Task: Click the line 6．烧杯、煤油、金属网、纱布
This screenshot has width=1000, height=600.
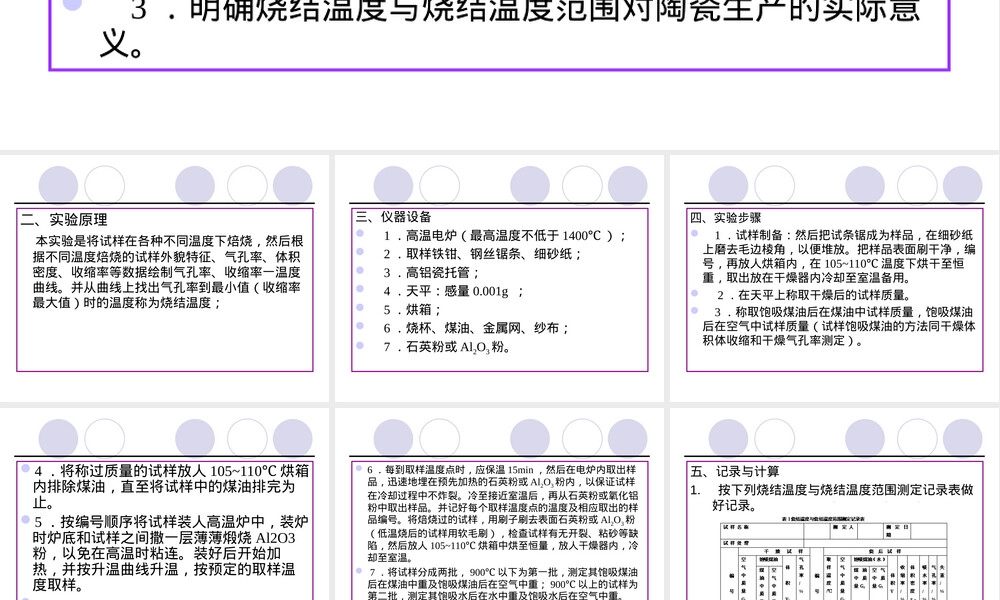Action: 476,328
